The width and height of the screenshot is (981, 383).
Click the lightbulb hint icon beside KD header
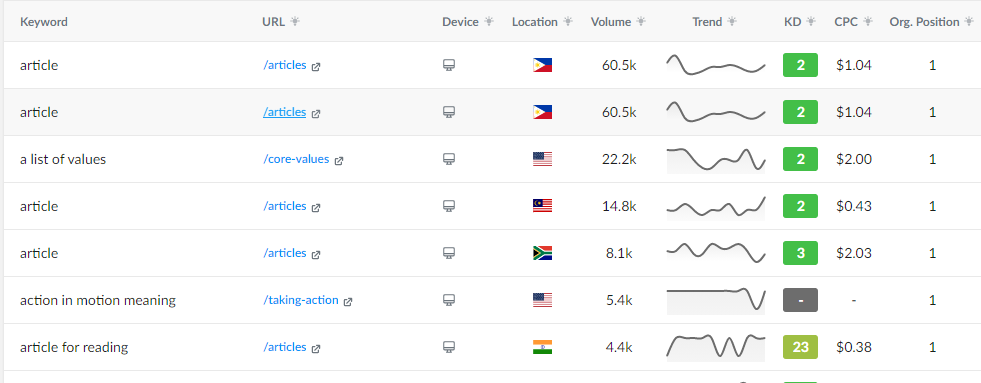(811, 21)
